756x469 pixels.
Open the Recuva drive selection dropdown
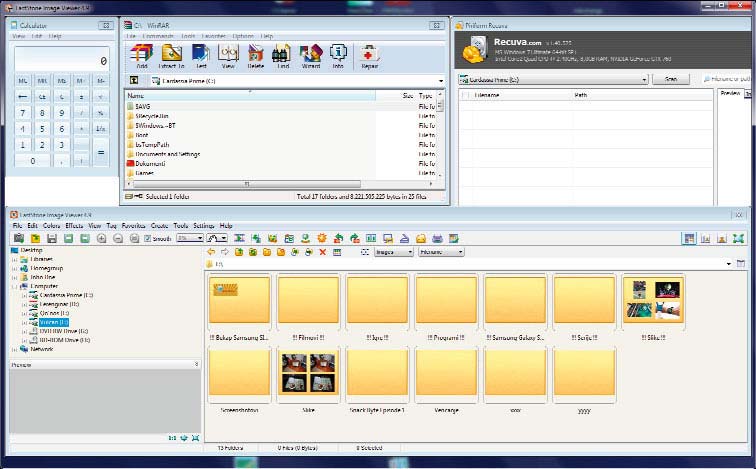click(x=644, y=80)
